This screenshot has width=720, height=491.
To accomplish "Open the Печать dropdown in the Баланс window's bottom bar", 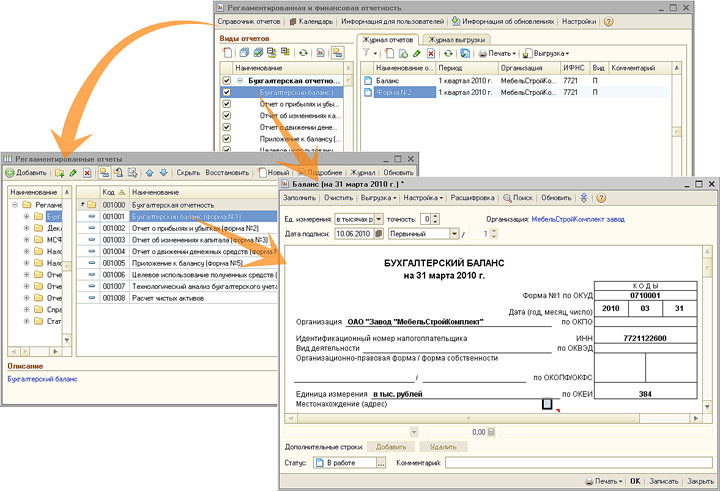I will click(603, 481).
